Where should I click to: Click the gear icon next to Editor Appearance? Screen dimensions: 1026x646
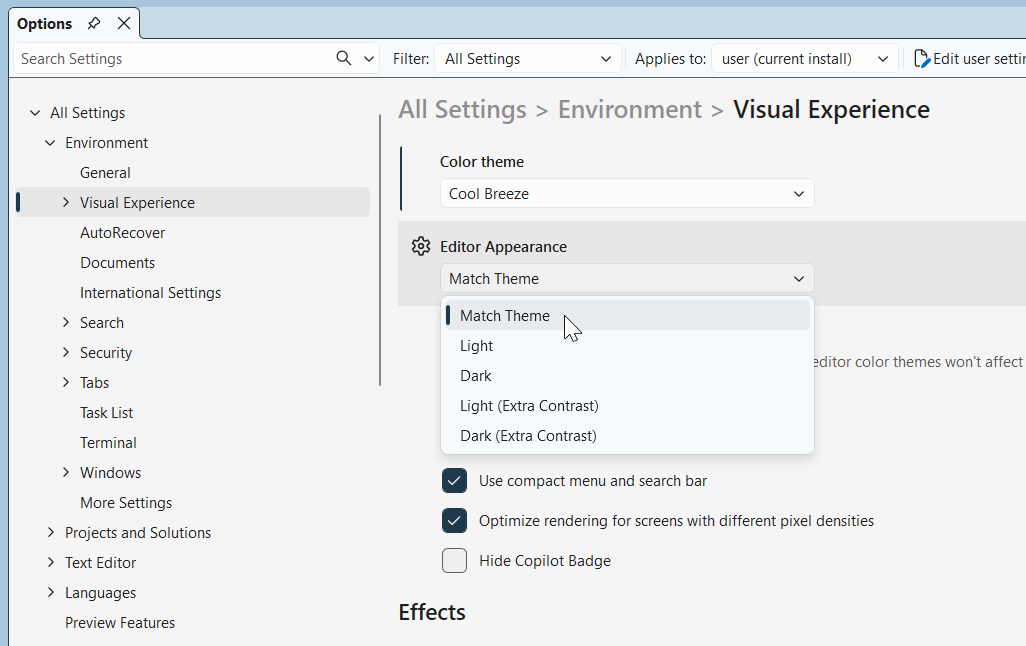point(421,246)
